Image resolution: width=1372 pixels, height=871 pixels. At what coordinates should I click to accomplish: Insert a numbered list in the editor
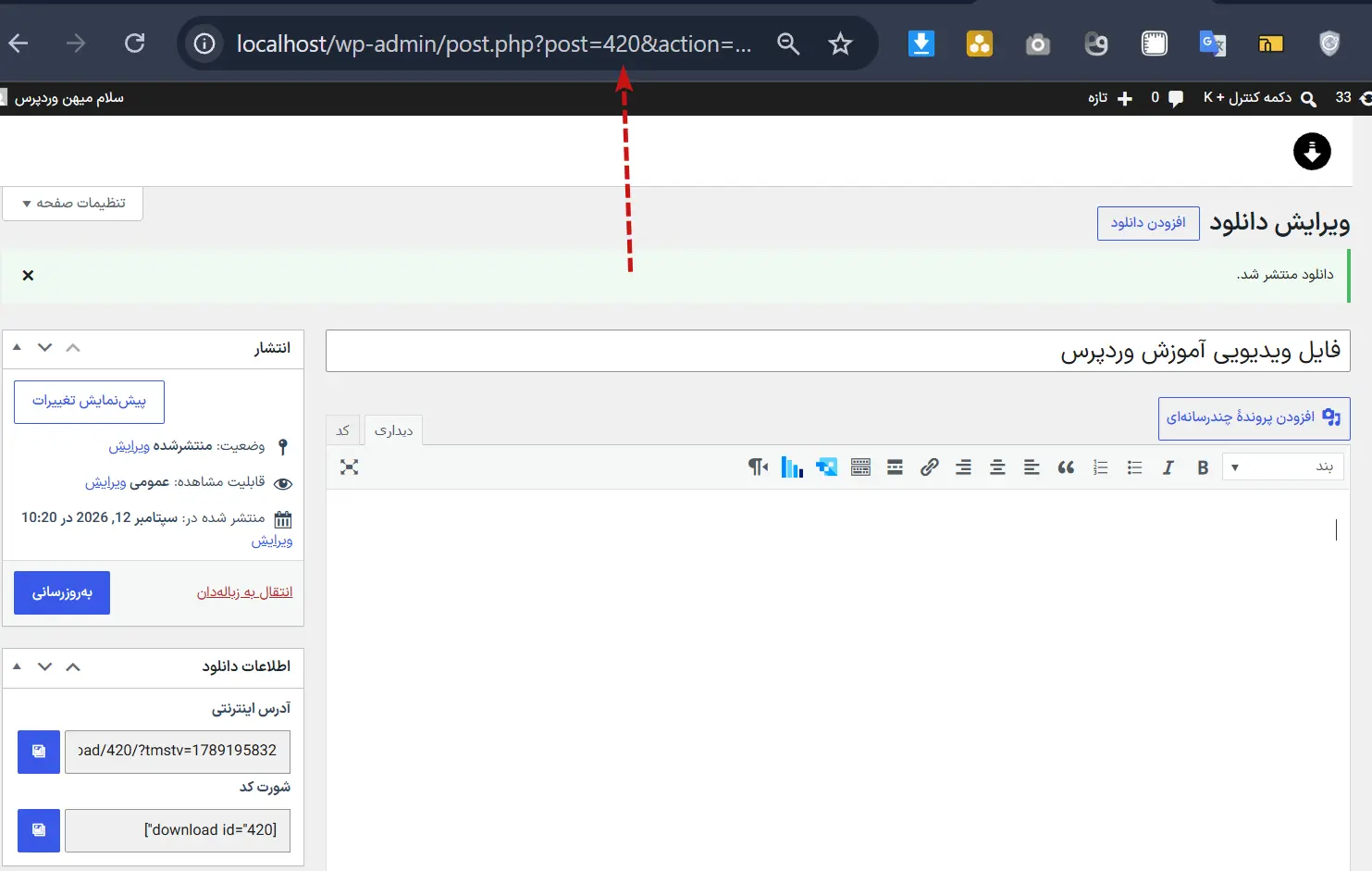pyautogui.click(x=1100, y=467)
